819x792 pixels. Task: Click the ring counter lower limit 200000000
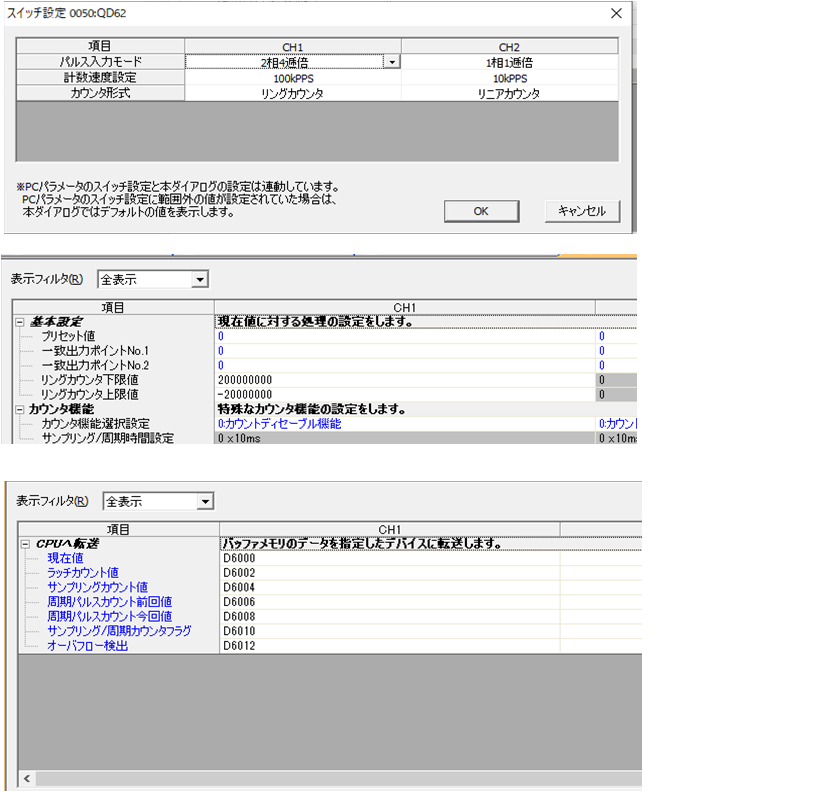point(405,380)
